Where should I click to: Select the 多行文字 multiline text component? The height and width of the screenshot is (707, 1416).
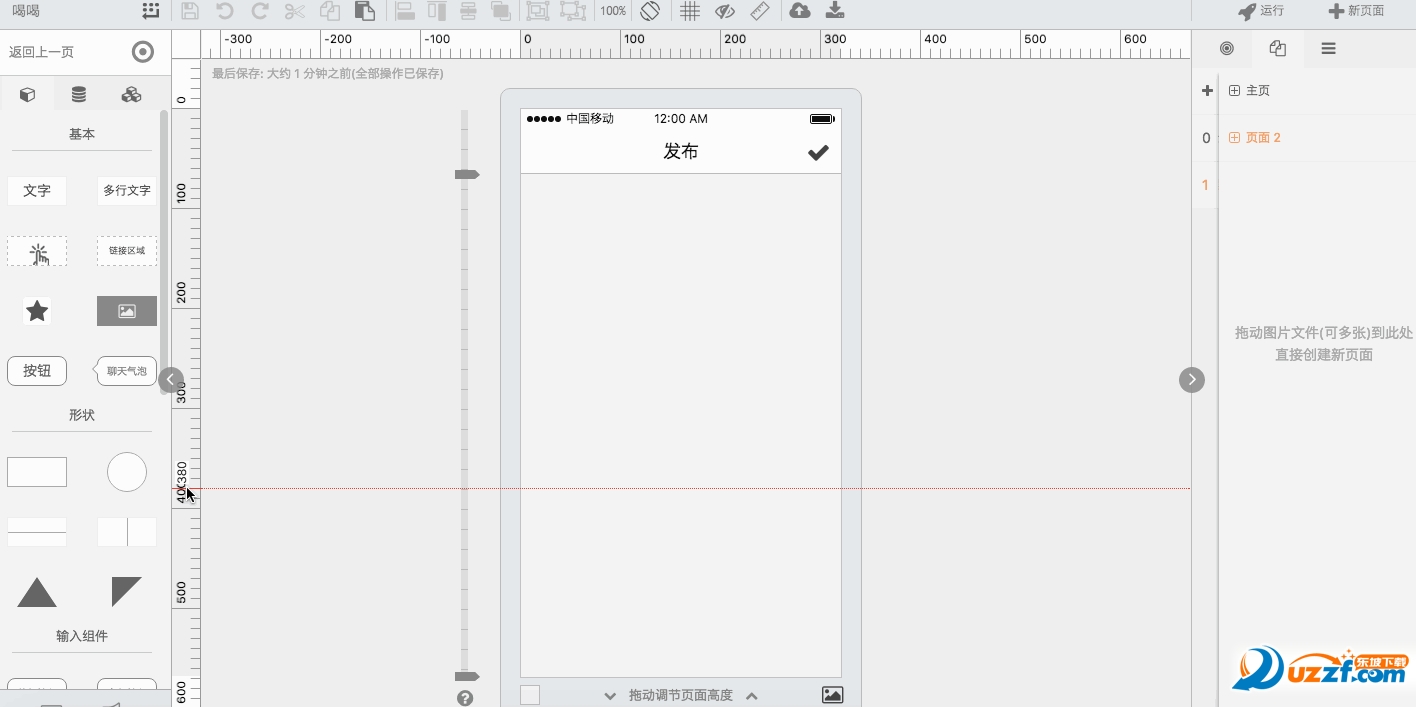click(x=127, y=190)
